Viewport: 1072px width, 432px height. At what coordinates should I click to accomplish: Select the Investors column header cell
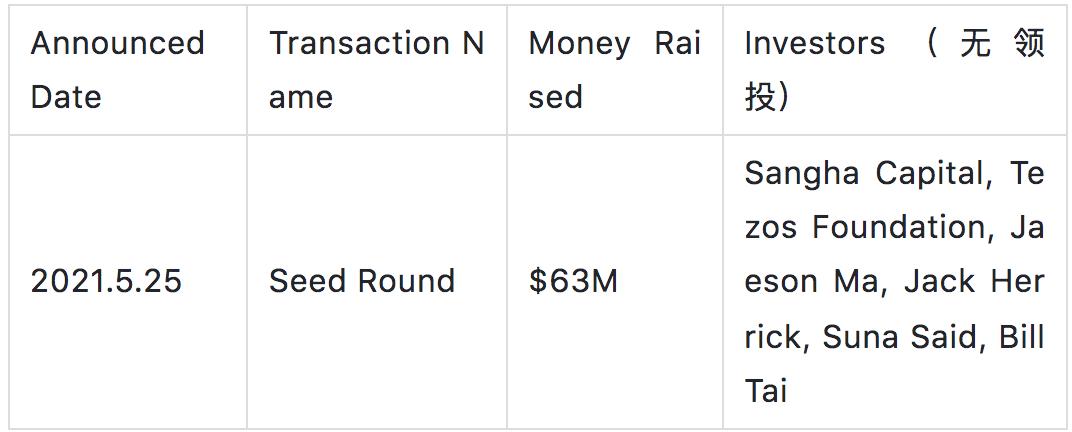(894, 70)
